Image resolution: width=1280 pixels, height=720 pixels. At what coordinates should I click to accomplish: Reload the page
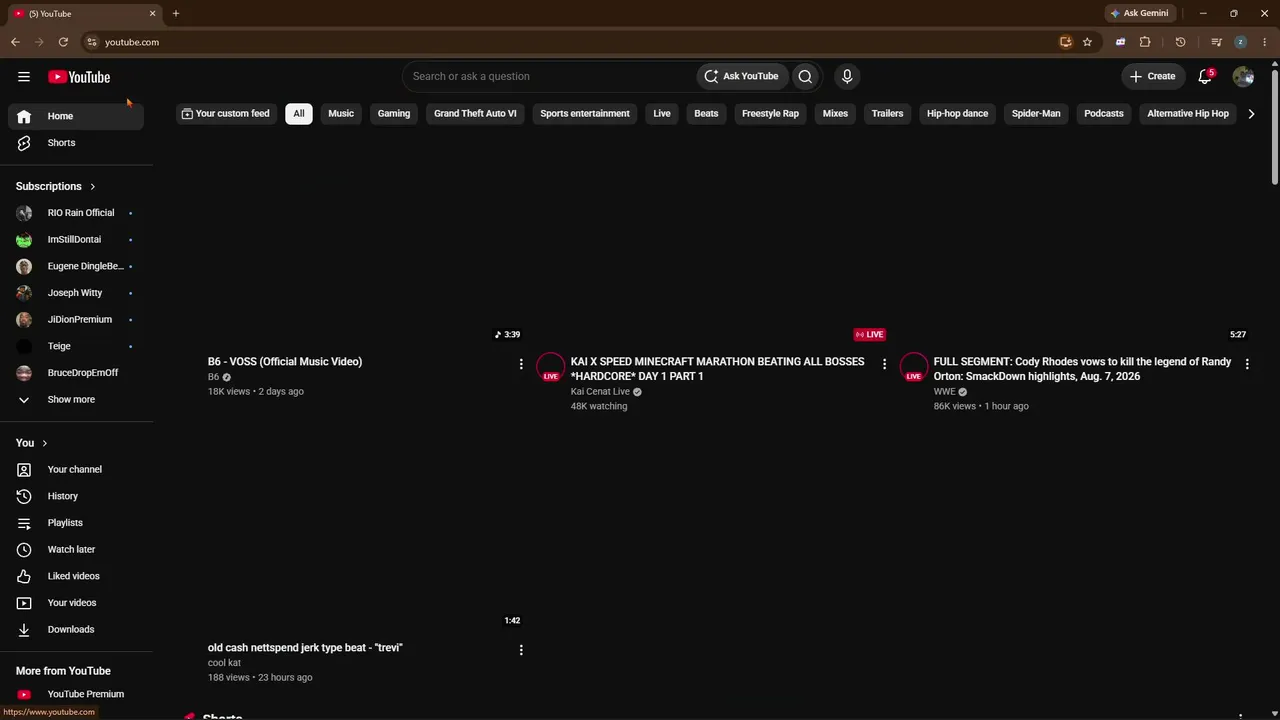point(63,42)
